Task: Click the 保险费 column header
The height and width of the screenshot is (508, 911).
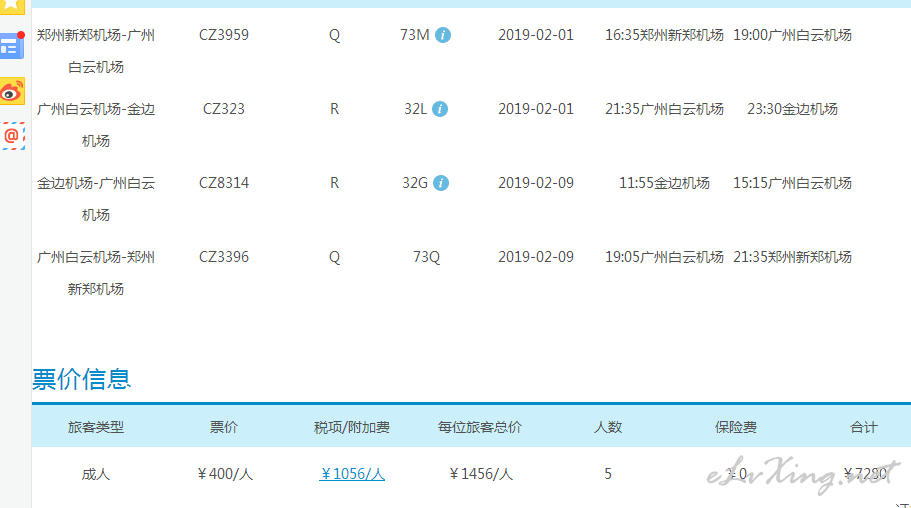Action: (x=736, y=427)
